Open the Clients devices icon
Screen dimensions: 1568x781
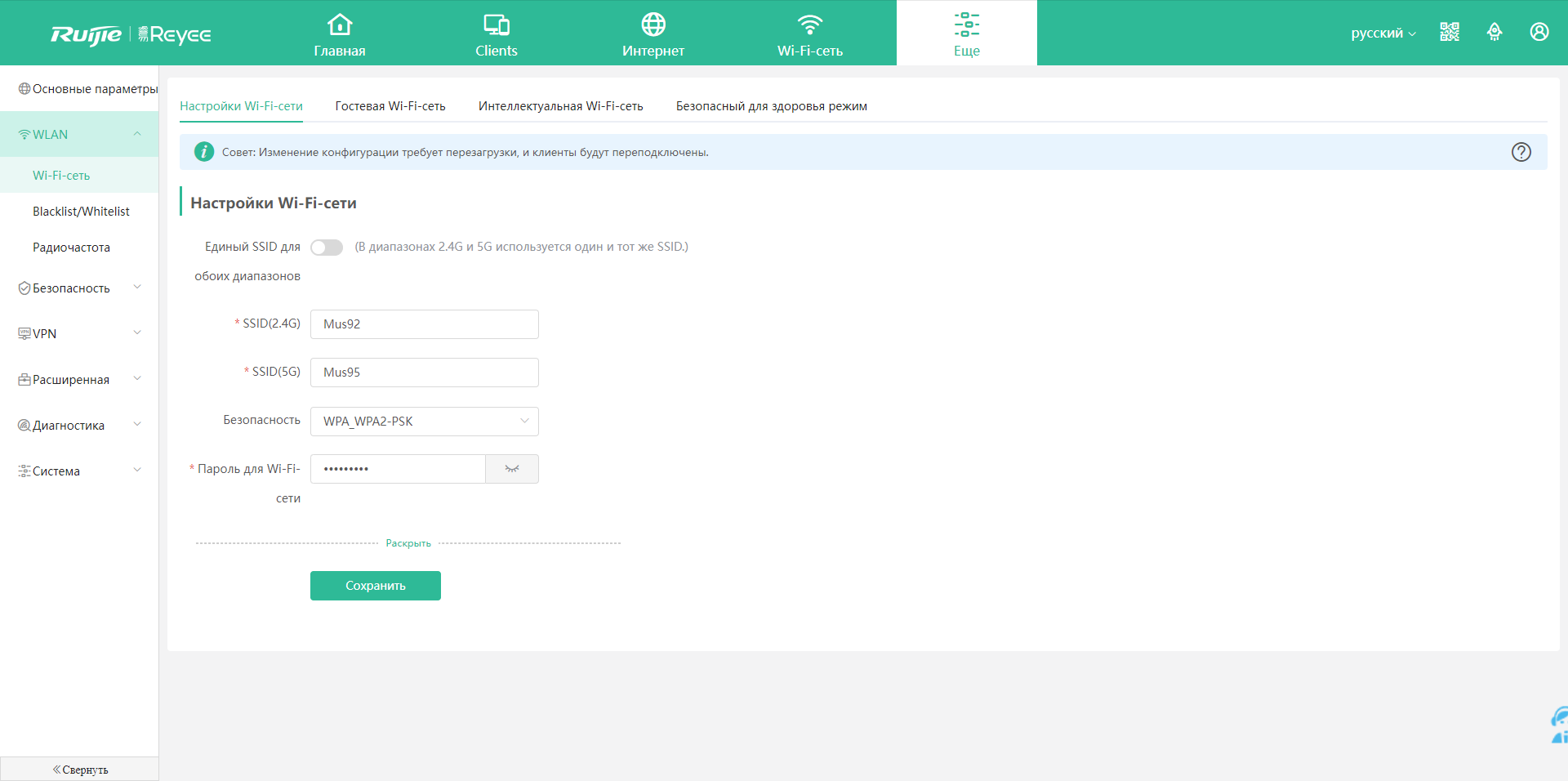point(497,25)
